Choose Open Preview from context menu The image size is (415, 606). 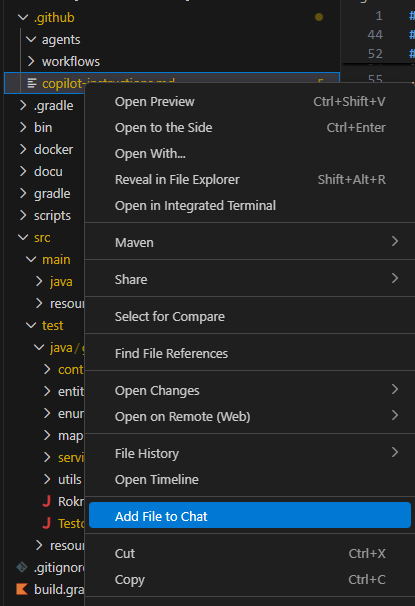(x=250, y=102)
